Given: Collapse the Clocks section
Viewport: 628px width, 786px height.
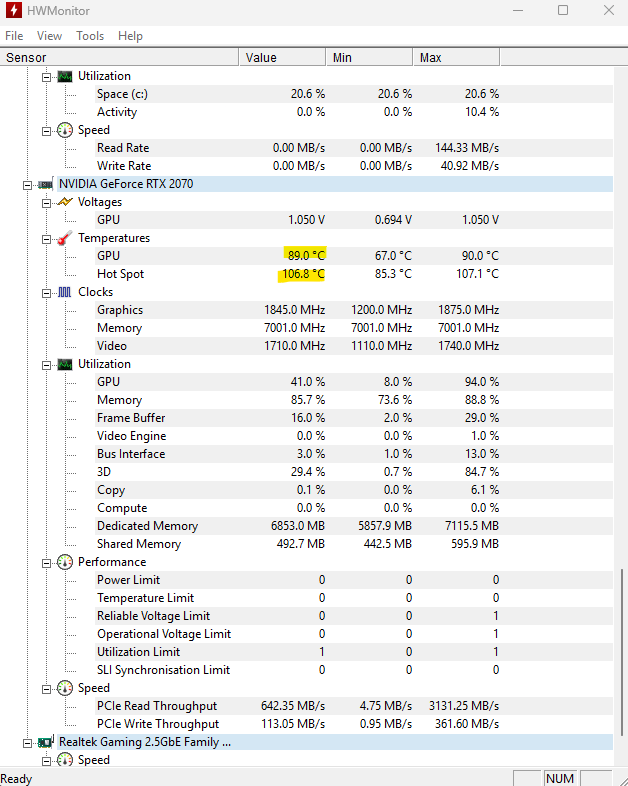Looking at the screenshot, I should pyautogui.click(x=46, y=293).
